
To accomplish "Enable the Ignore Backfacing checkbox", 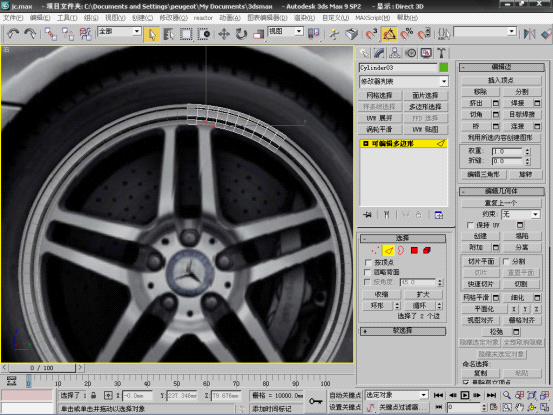I will click(367, 272).
